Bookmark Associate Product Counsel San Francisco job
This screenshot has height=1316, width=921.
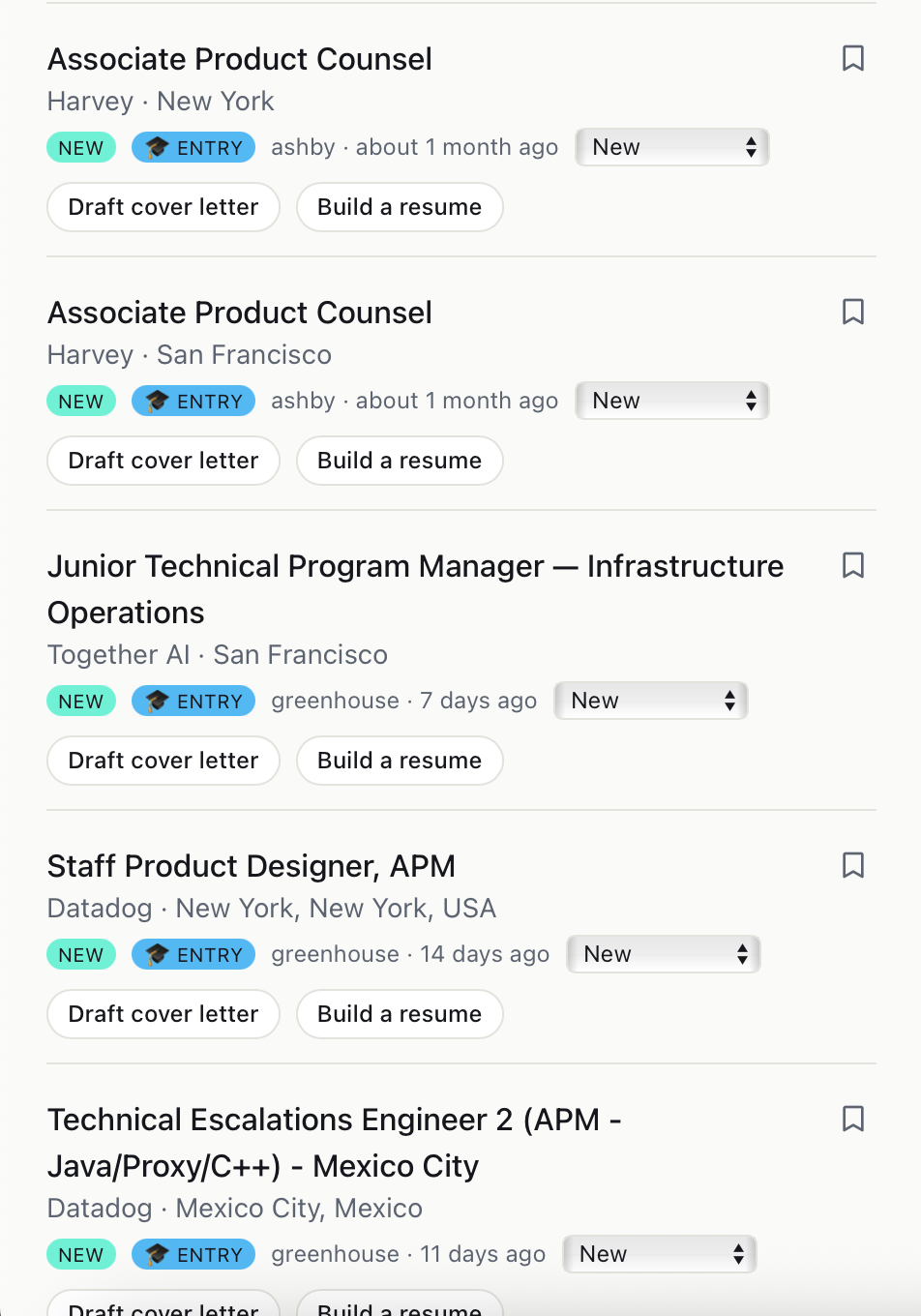click(x=853, y=312)
